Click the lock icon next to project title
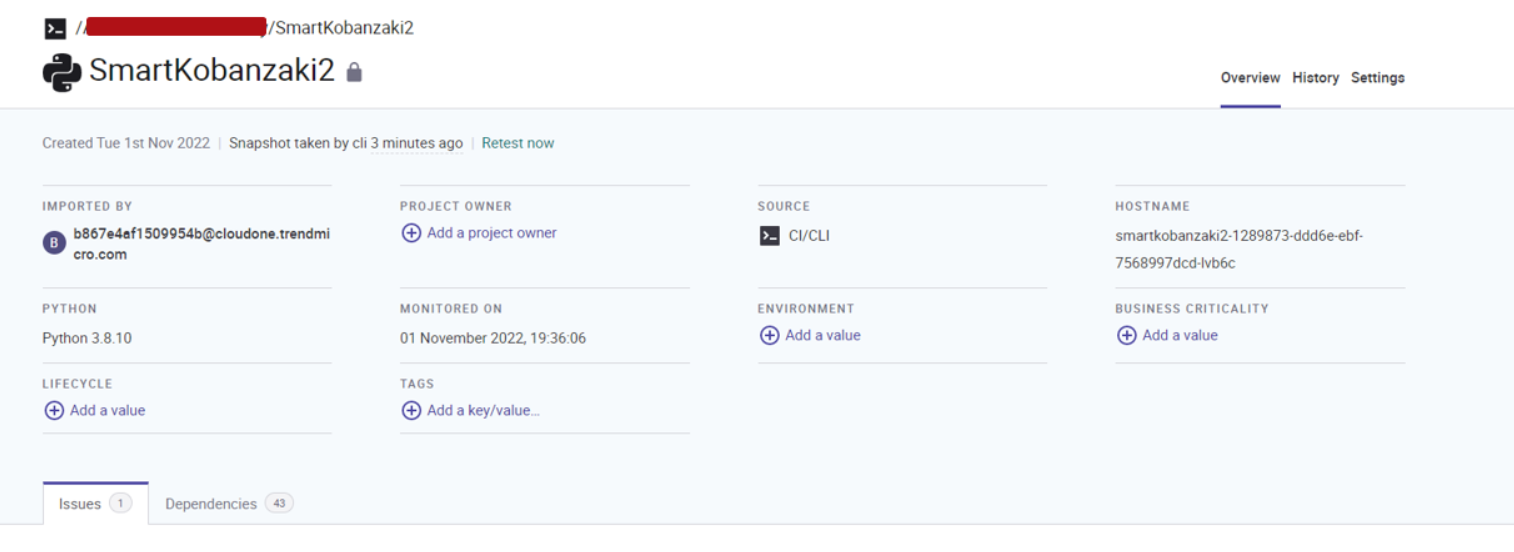The height and width of the screenshot is (552, 1514). coord(354,72)
